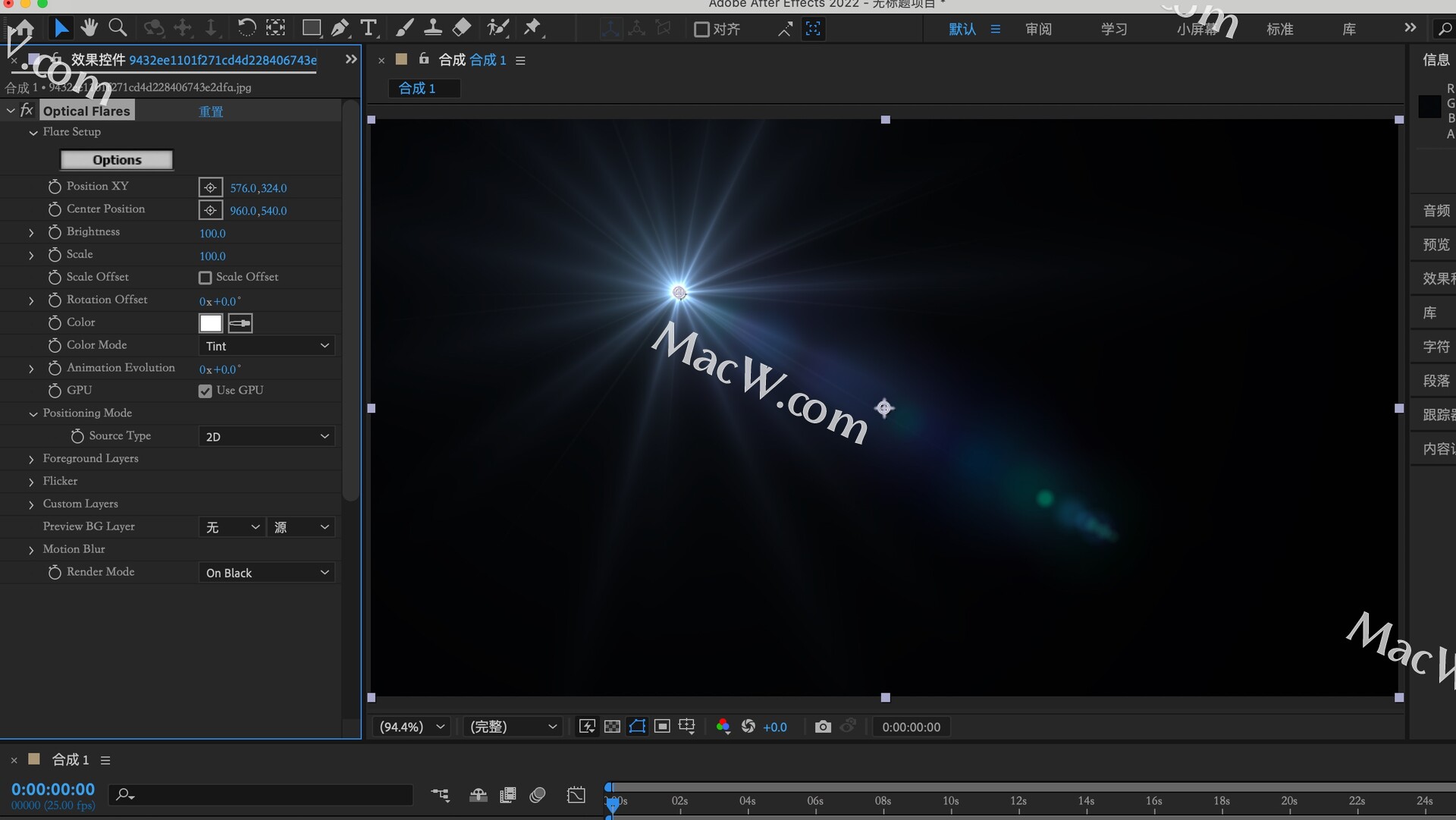
Task: Open the Color Mode Tint dropdown
Action: point(267,346)
